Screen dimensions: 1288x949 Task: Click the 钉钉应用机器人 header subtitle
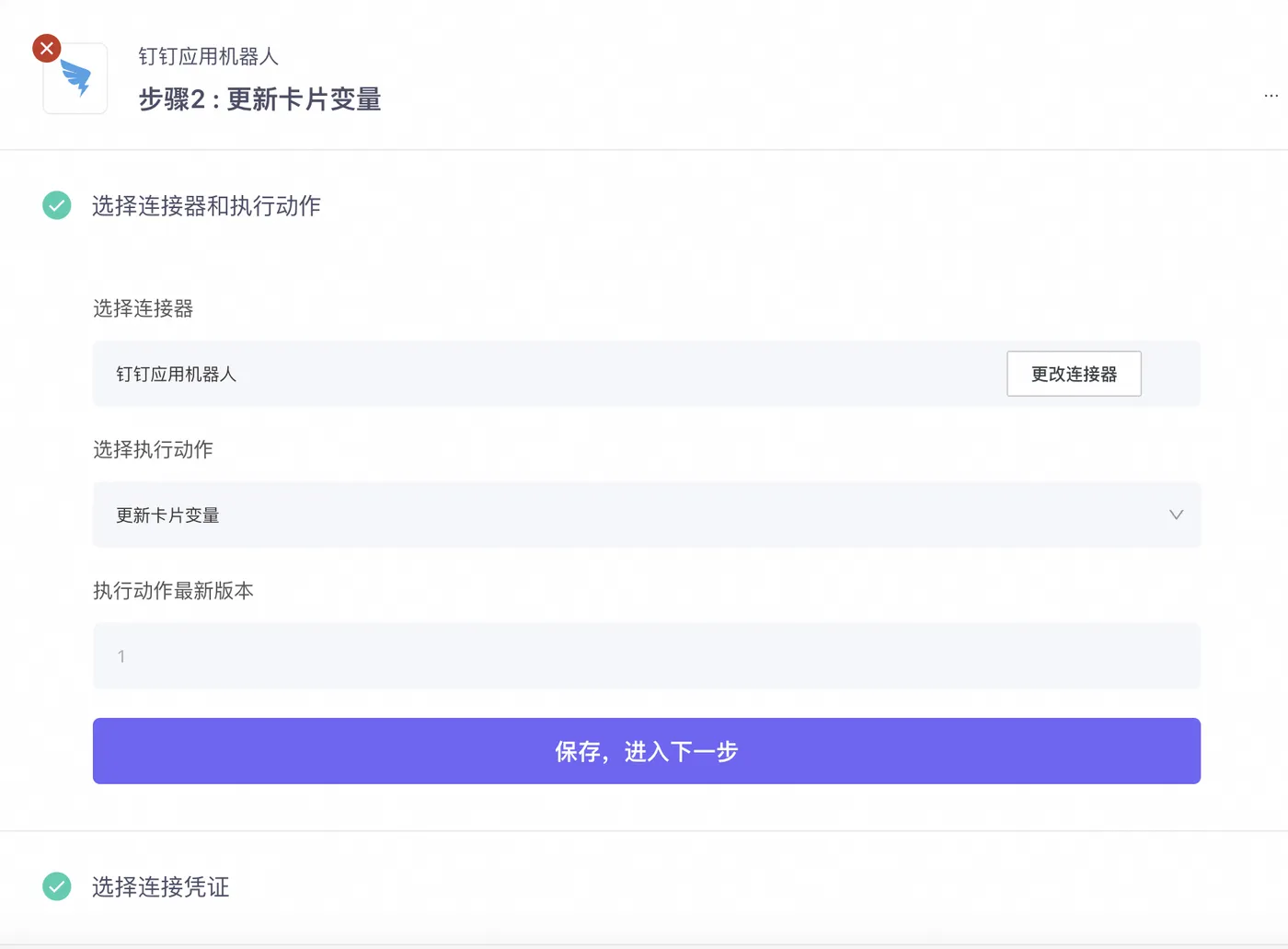pos(208,56)
